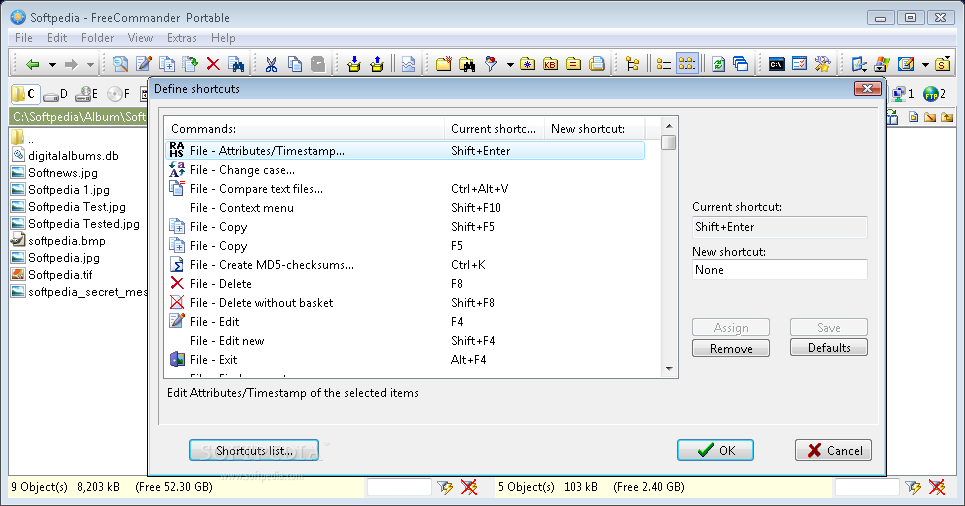Click the commands list scrollbar down arrow
The image size is (965, 506).
coord(669,369)
